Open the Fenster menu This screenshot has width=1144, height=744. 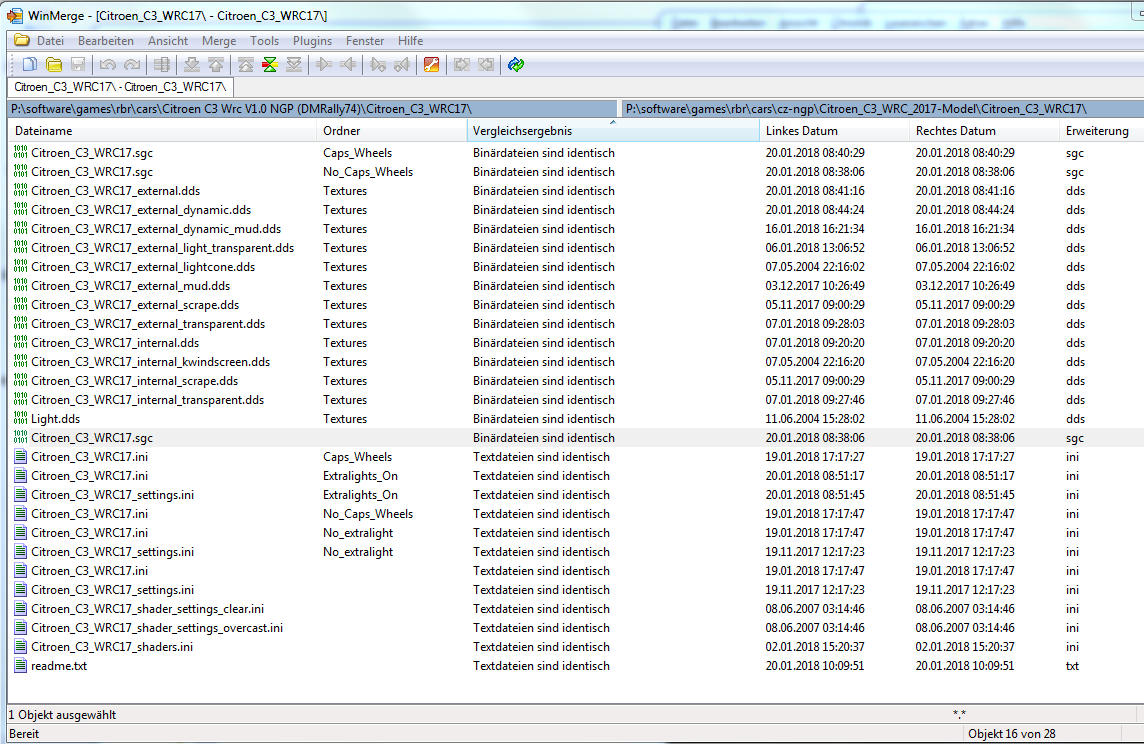(x=365, y=41)
